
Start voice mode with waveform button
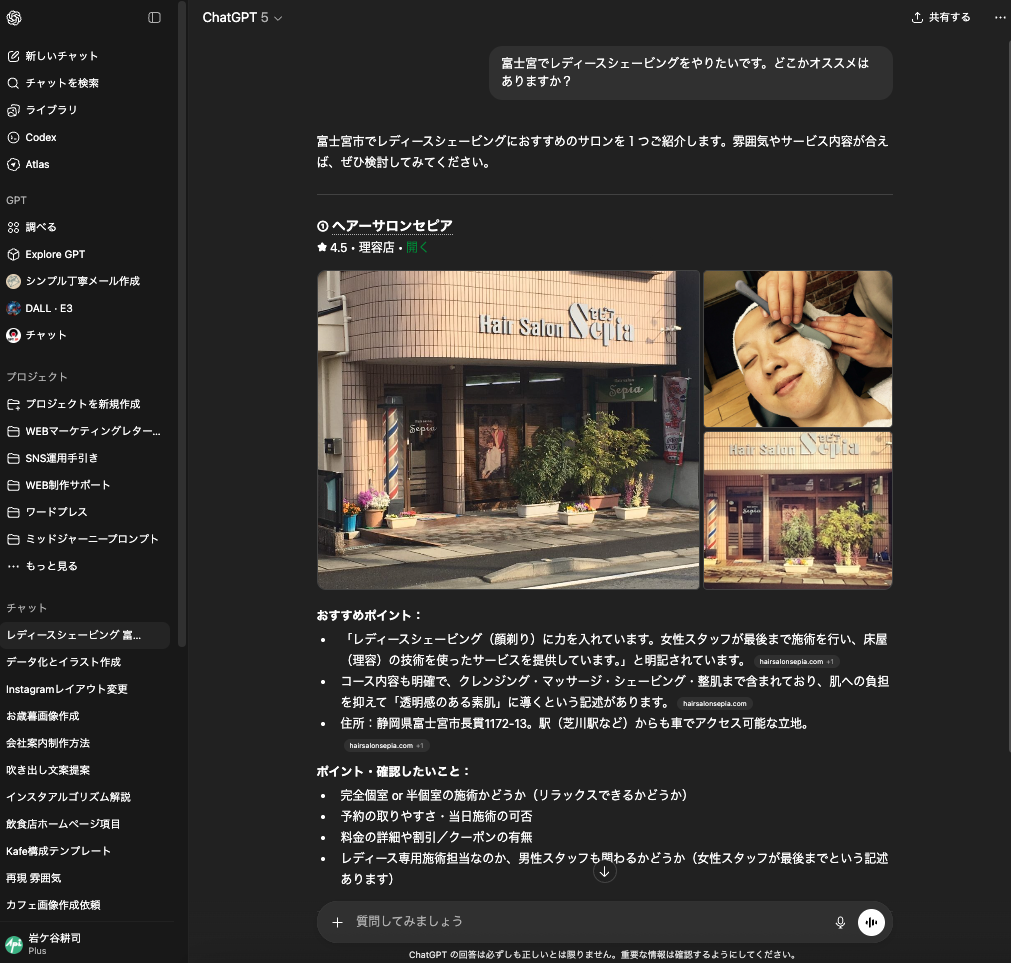click(x=871, y=922)
